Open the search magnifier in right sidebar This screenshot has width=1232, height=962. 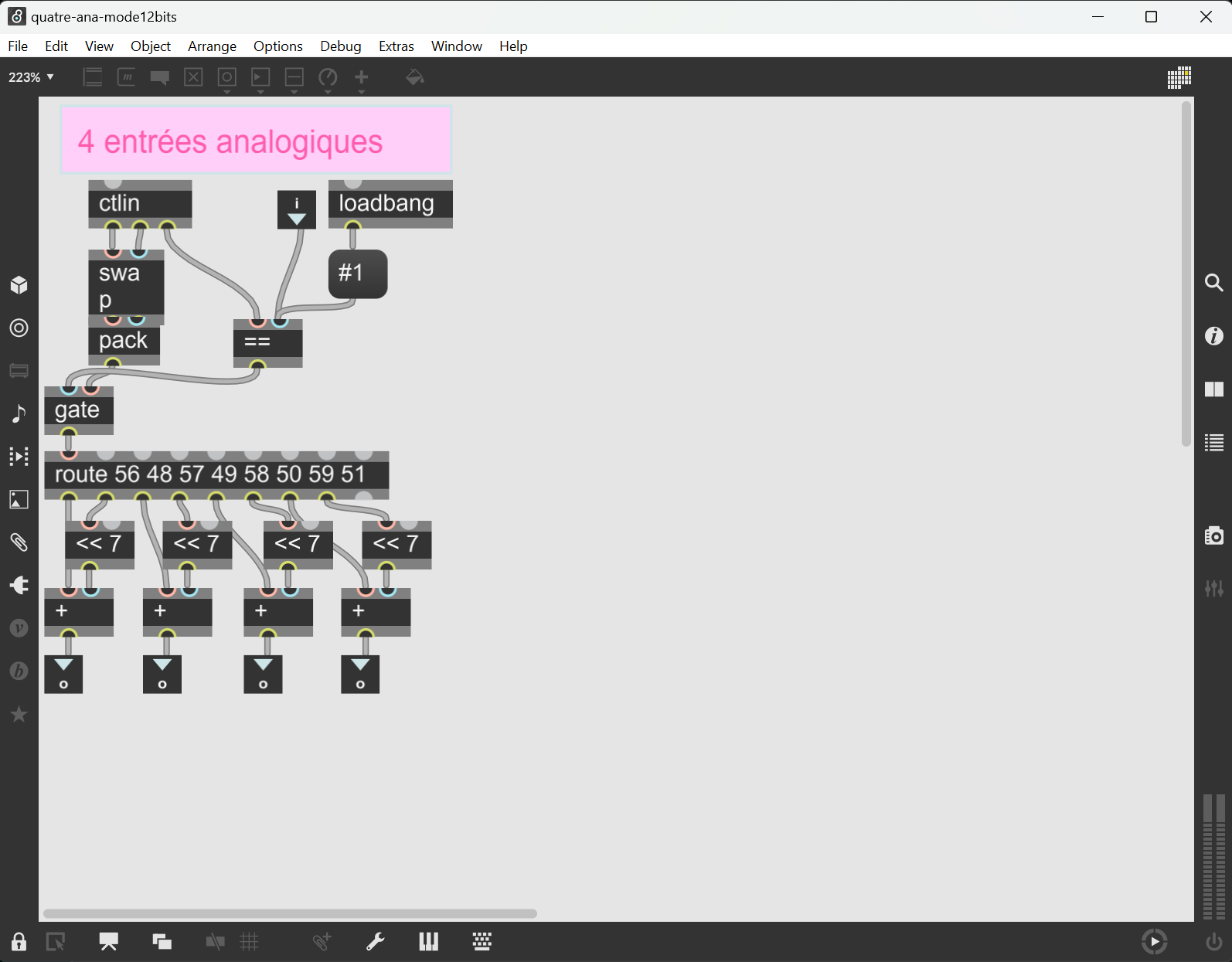[x=1214, y=283]
